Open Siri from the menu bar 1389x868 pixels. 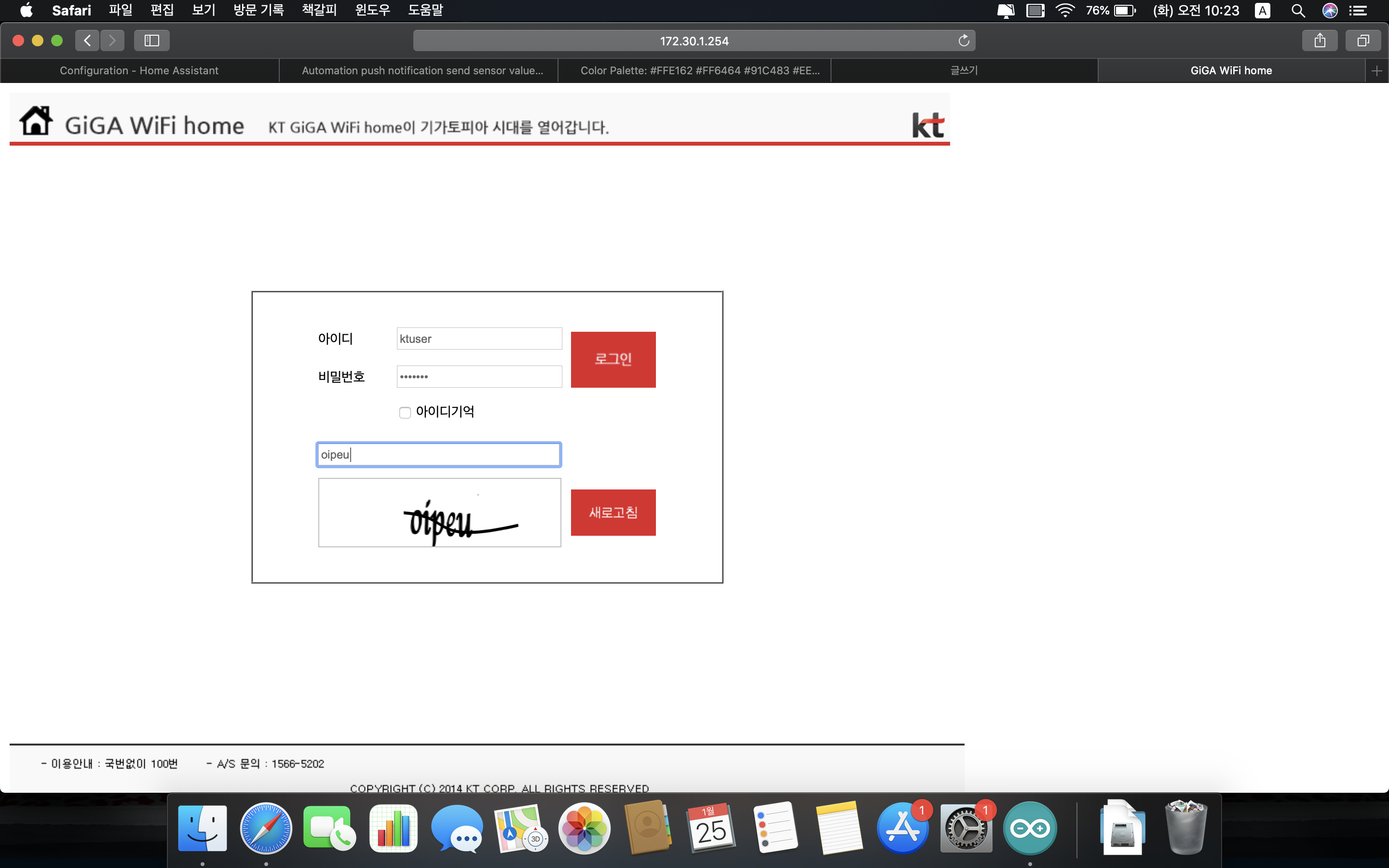click(1330, 10)
